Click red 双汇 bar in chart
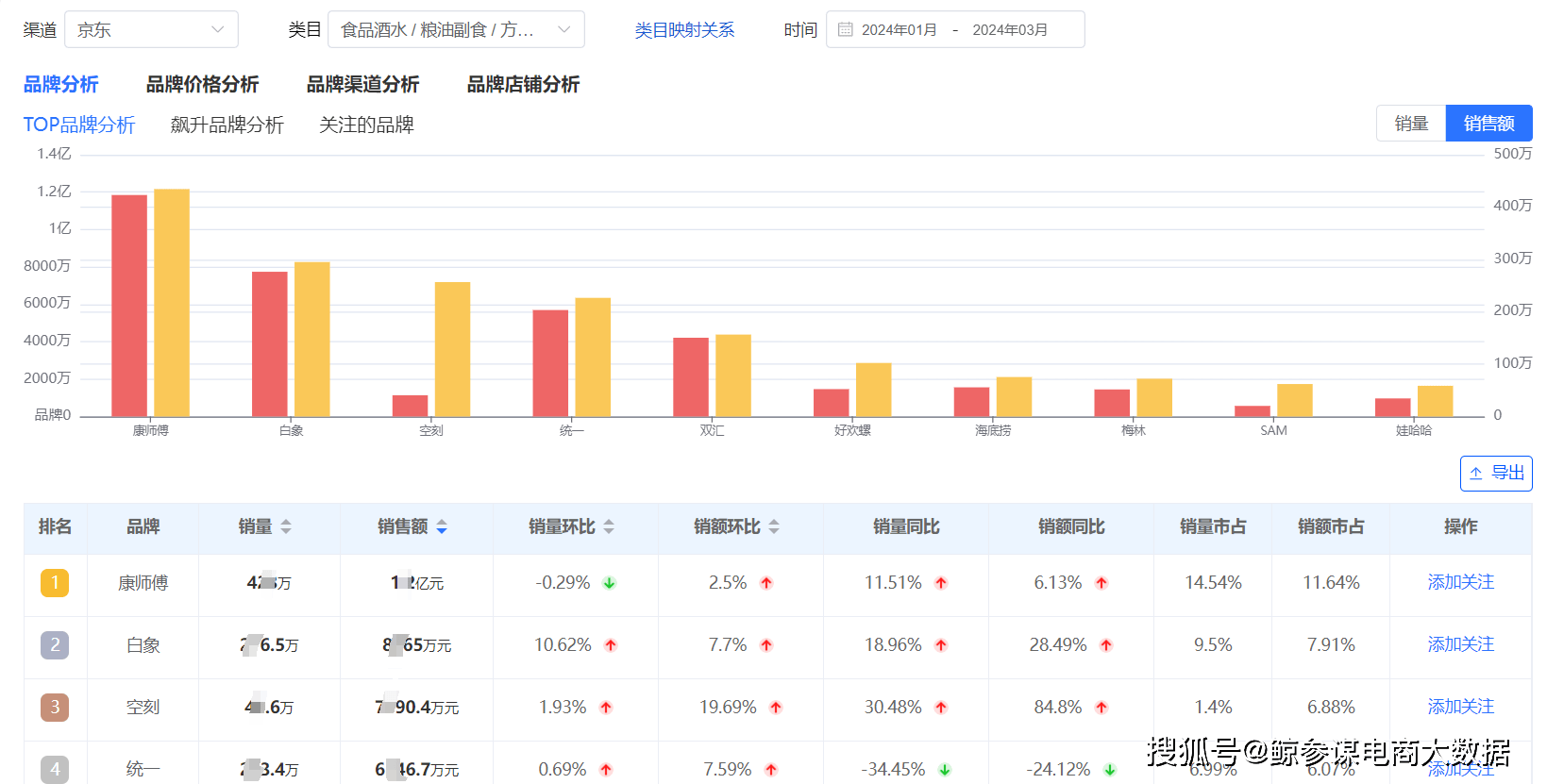Viewport: 1547px width, 784px height. (691, 376)
